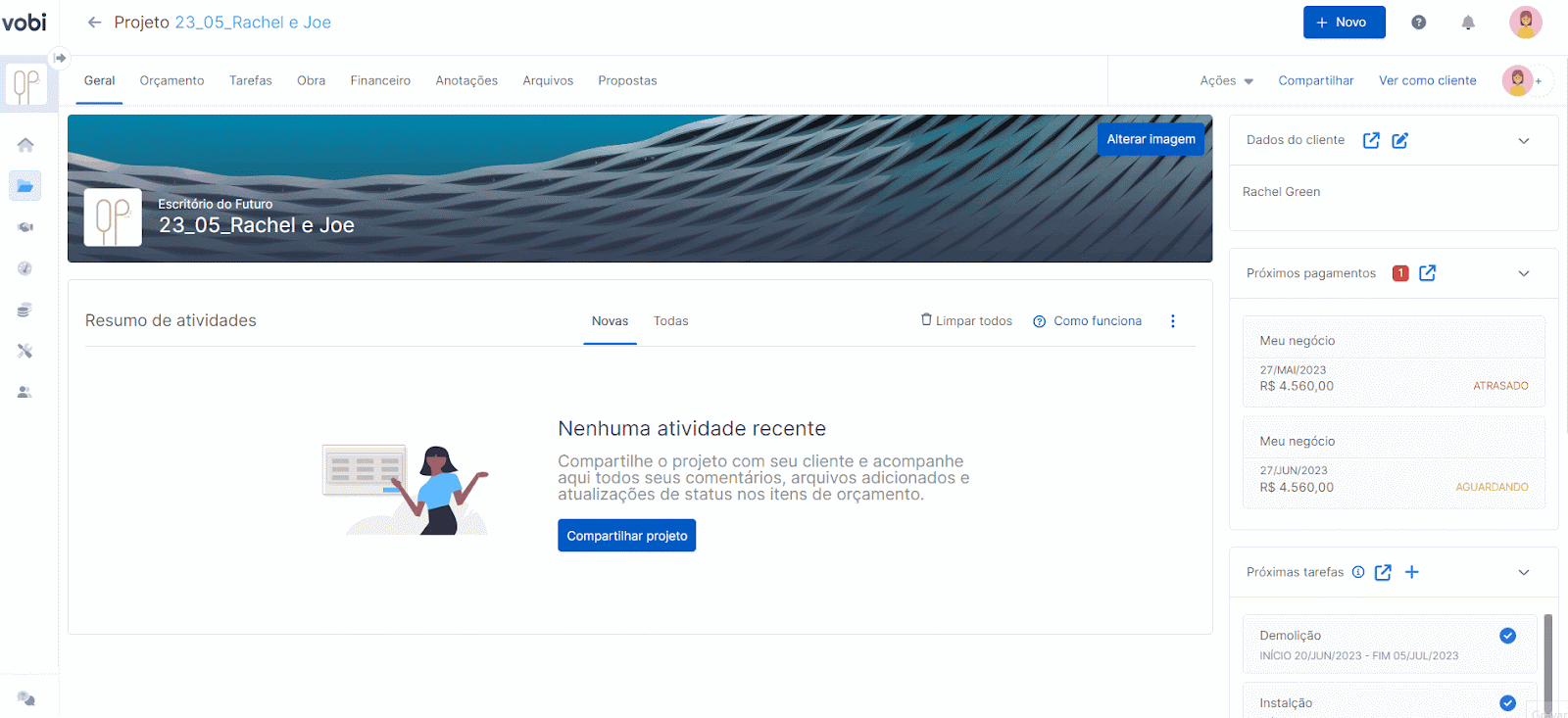The width and height of the screenshot is (1568, 718).
Task: Collapse the Próximas tarefas panel
Action: pos(1524,572)
